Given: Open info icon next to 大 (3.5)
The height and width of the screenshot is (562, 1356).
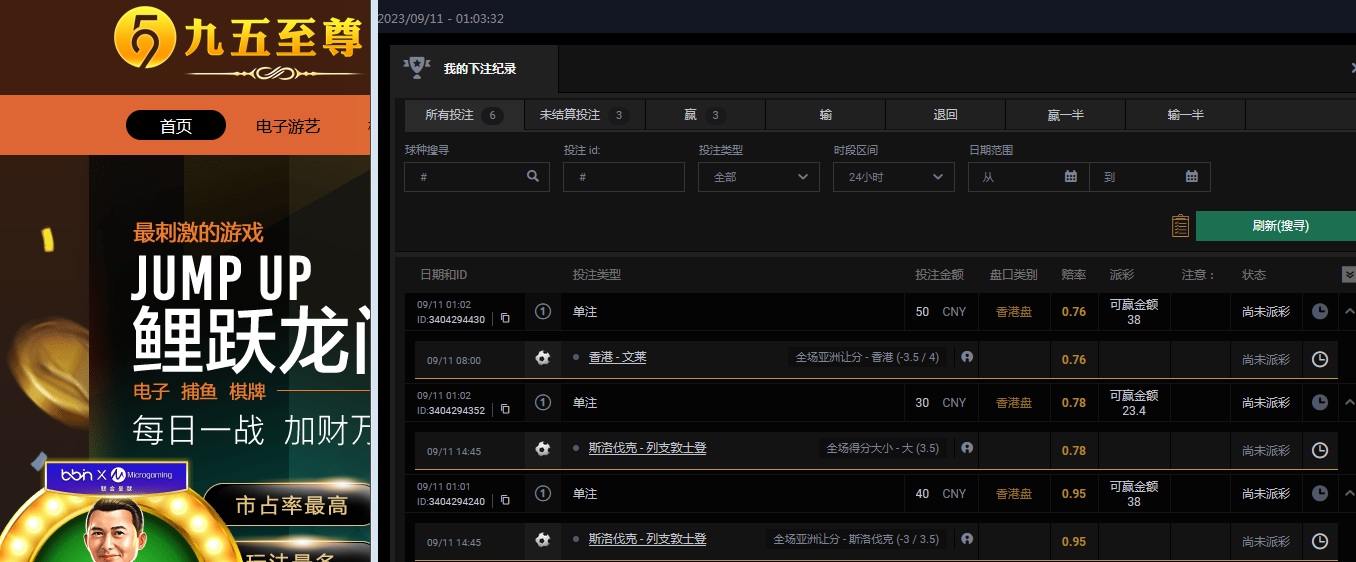Looking at the screenshot, I should 967,447.
